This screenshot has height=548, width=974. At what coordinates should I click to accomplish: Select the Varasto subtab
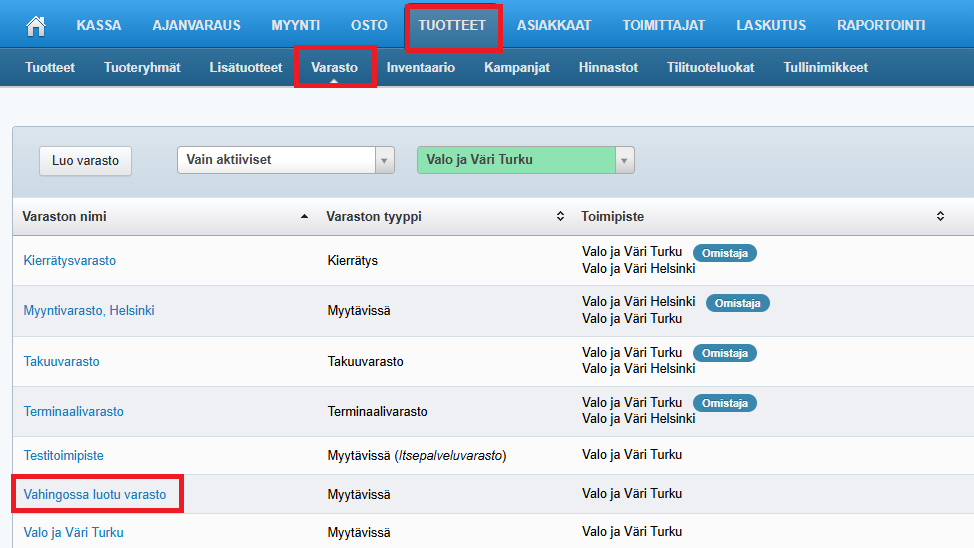[334, 68]
